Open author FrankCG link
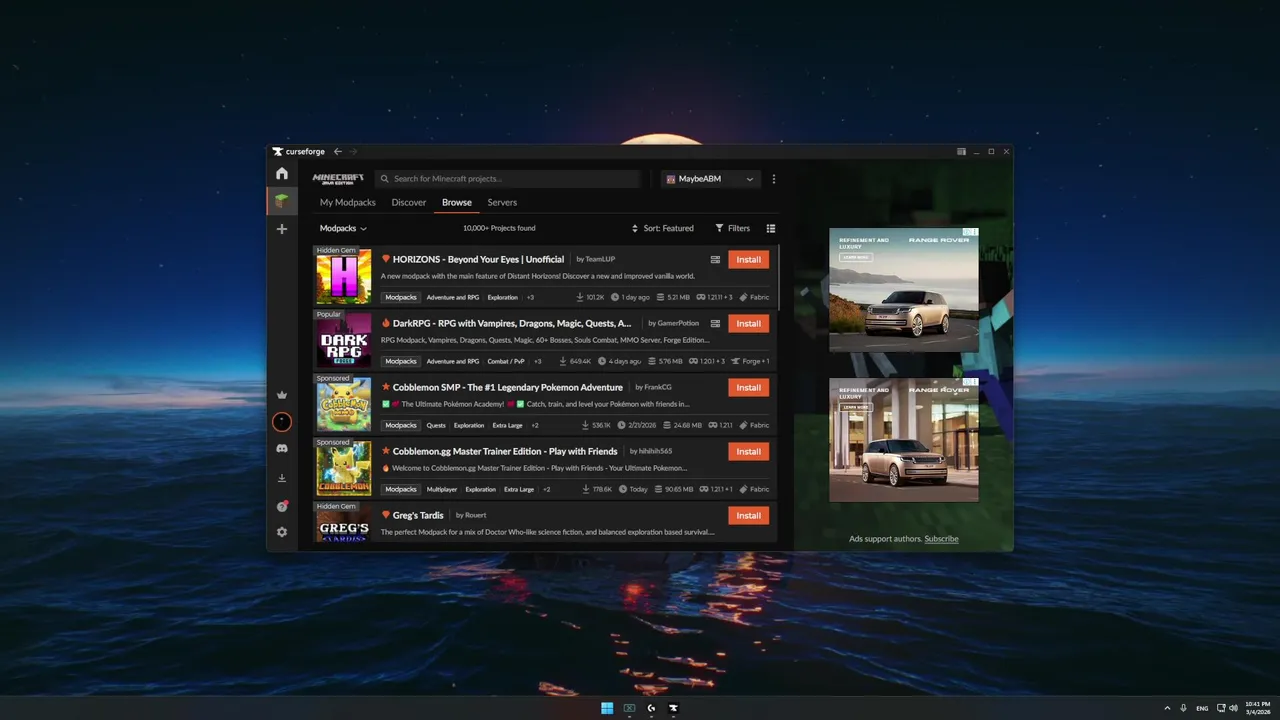Screen dimensions: 1280x720 pyautogui.click(x=658, y=387)
